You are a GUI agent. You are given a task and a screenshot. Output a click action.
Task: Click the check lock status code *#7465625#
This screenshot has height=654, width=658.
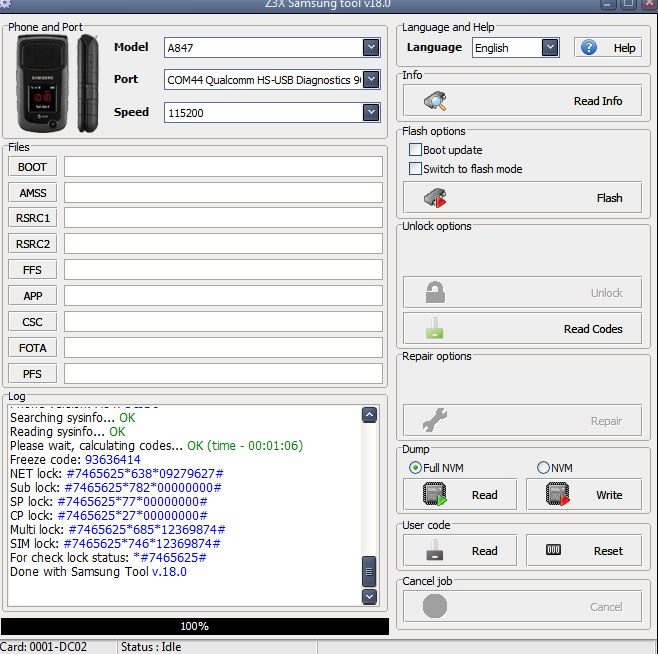pos(170,557)
